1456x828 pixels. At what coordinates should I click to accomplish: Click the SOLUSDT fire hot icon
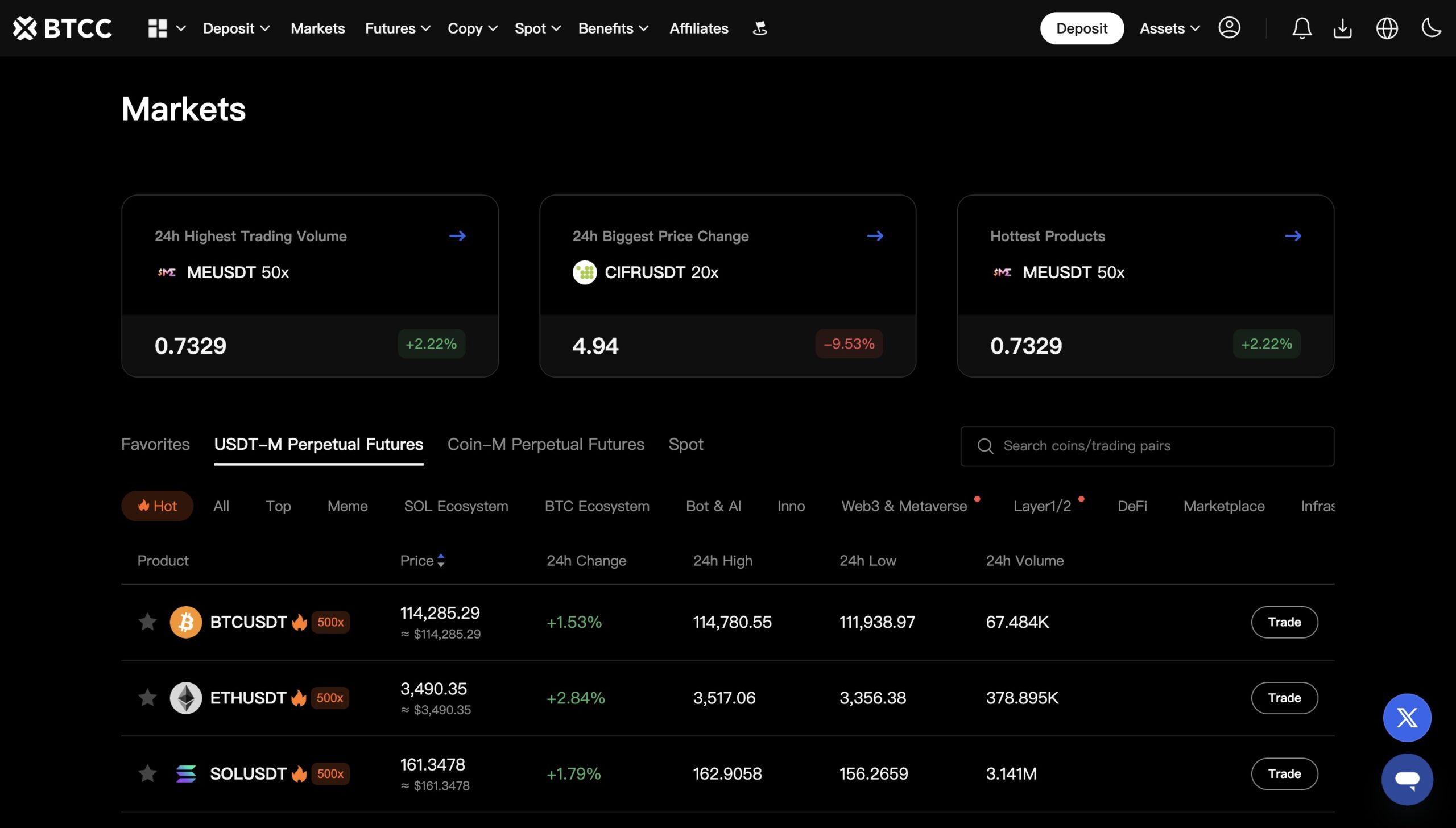click(299, 773)
